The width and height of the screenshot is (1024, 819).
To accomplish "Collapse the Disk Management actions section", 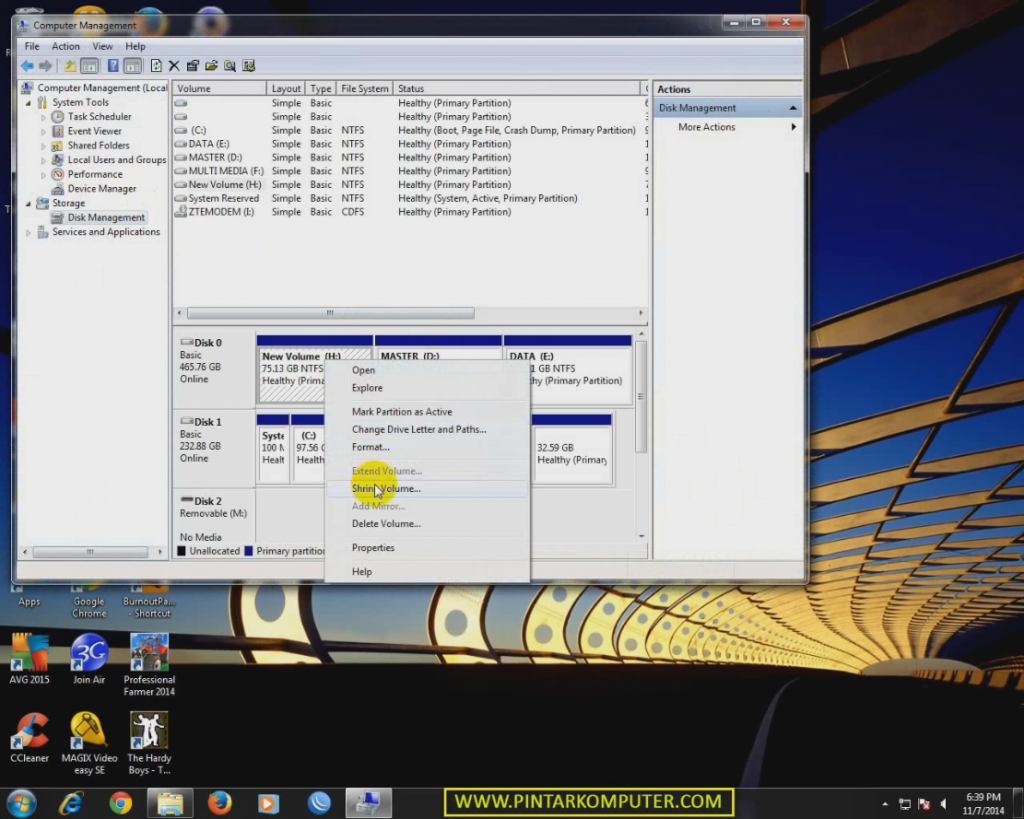I will tap(793, 108).
